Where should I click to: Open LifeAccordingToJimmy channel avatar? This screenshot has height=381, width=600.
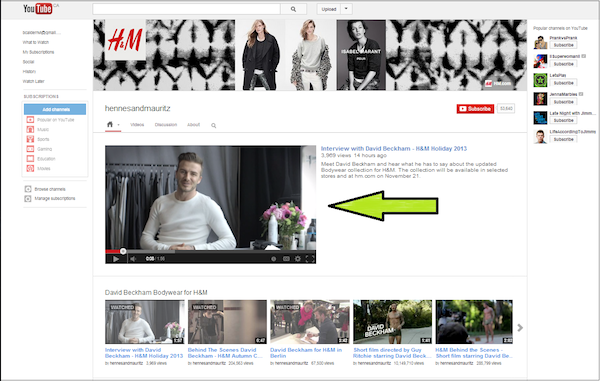click(540, 137)
